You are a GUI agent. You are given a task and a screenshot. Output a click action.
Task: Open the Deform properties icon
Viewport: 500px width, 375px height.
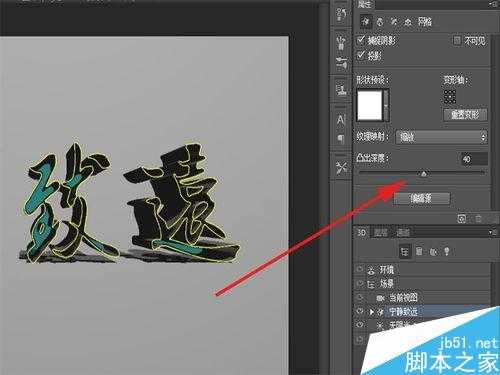pyautogui.click(x=380, y=22)
